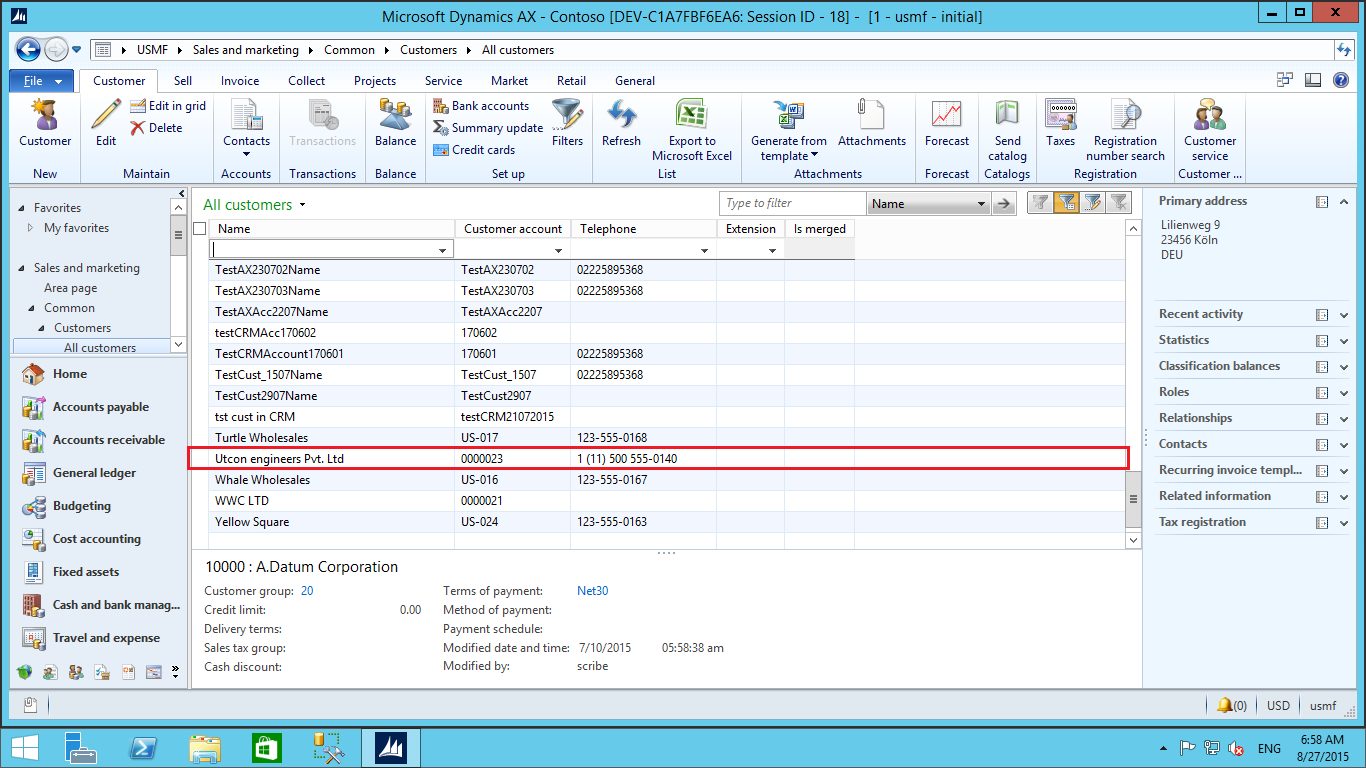Expand the Roles FactBox
Image resolution: width=1366 pixels, height=768 pixels.
(1344, 393)
